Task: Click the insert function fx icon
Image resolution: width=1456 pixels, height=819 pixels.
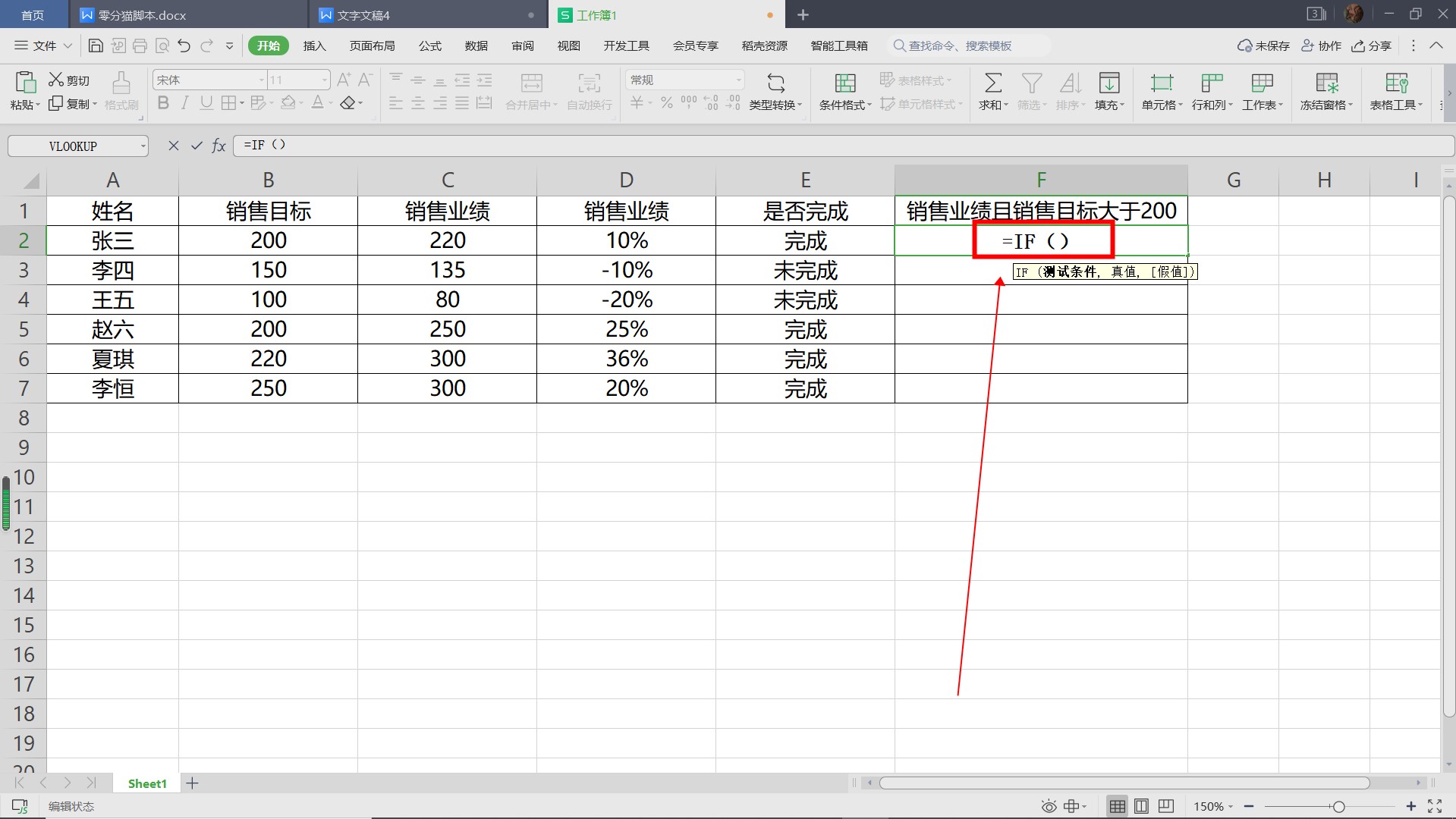Action: coord(219,146)
